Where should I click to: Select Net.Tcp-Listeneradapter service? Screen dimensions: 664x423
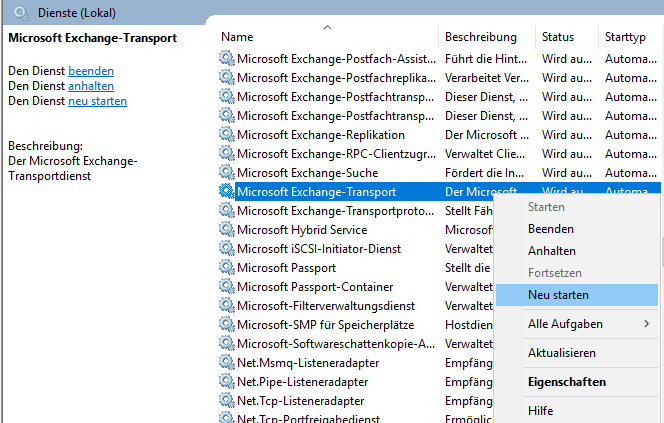pyautogui.click(x=301, y=401)
